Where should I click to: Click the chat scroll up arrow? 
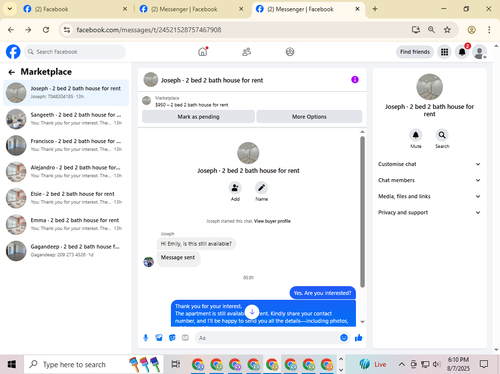point(362,132)
